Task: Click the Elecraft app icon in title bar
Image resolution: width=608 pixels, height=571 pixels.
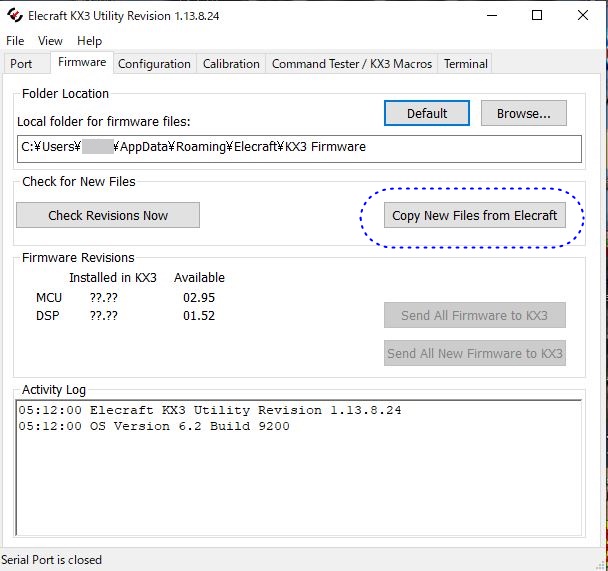Action: tap(15, 16)
